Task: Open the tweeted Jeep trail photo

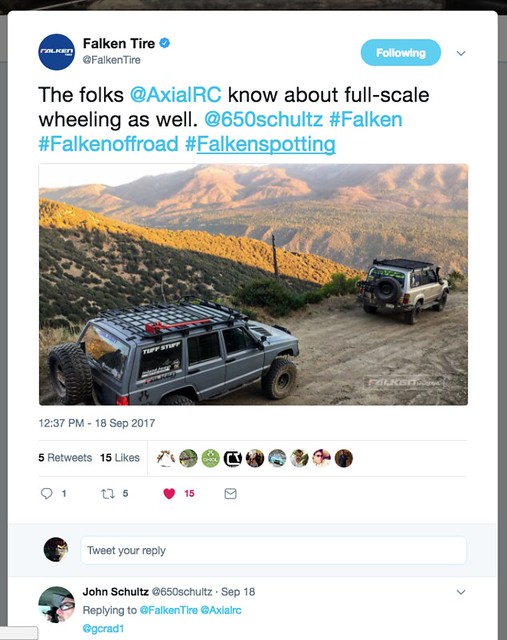Action: [x=253, y=284]
